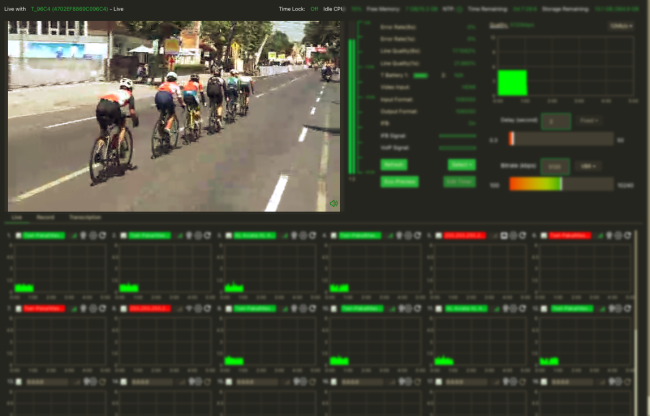Click the modem icon in slot 3
The image size is (650, 416).
(x=294, y=235)
